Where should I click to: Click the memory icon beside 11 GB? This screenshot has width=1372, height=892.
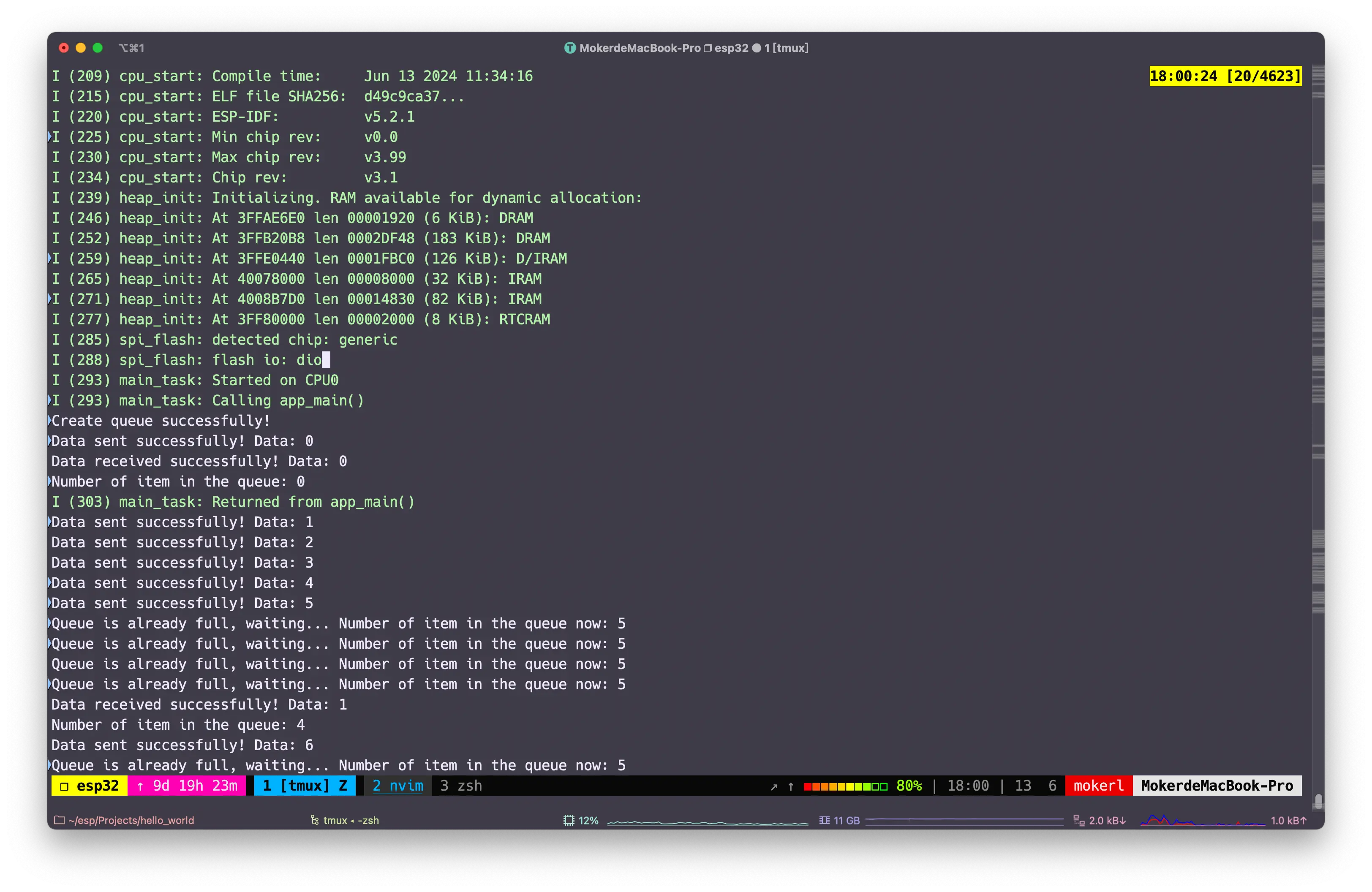(x=825, y=820)
